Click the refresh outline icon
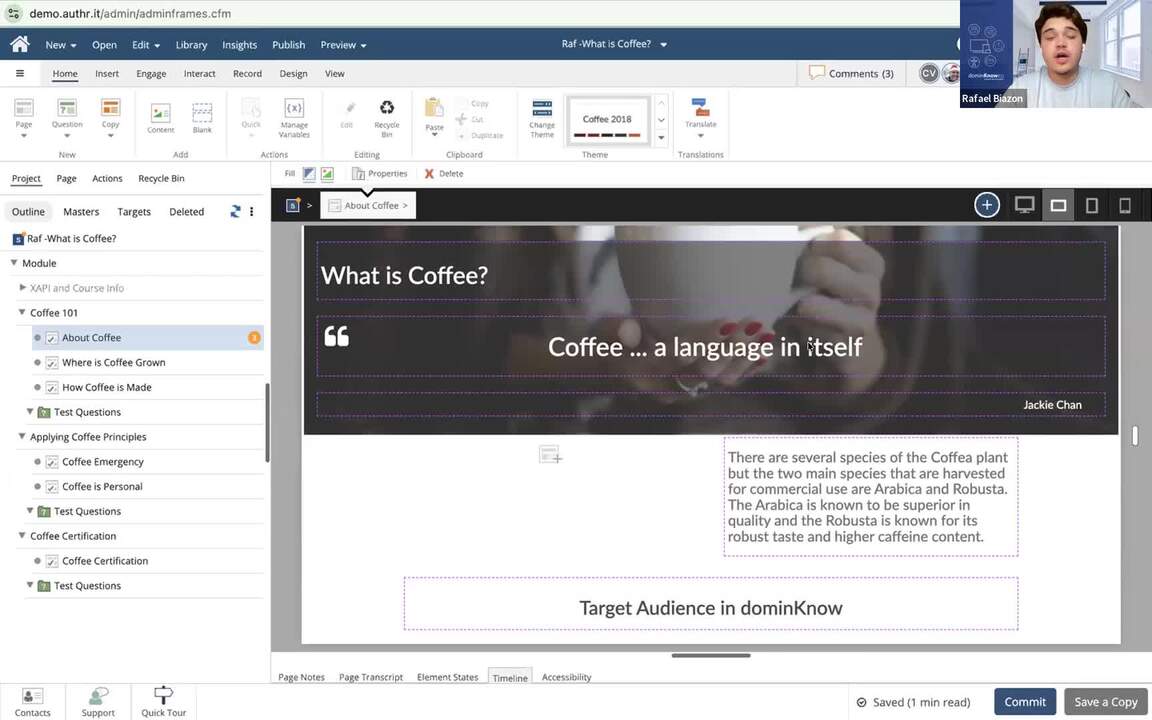Image resolution: width=1152 pixels, height=720 pixels. (235, 212)
